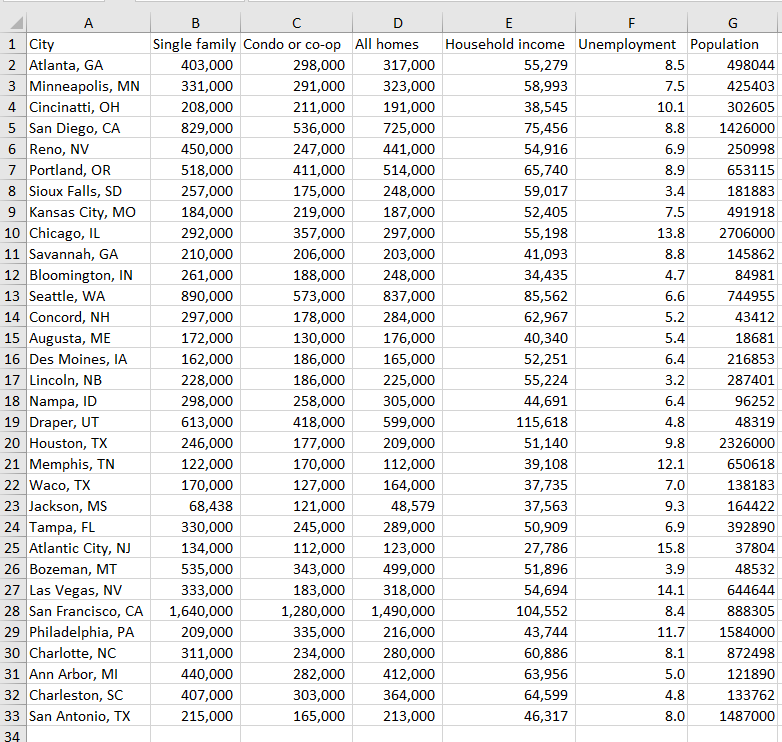Select the 'San Antonio, TX' cell

click(88, 716)
